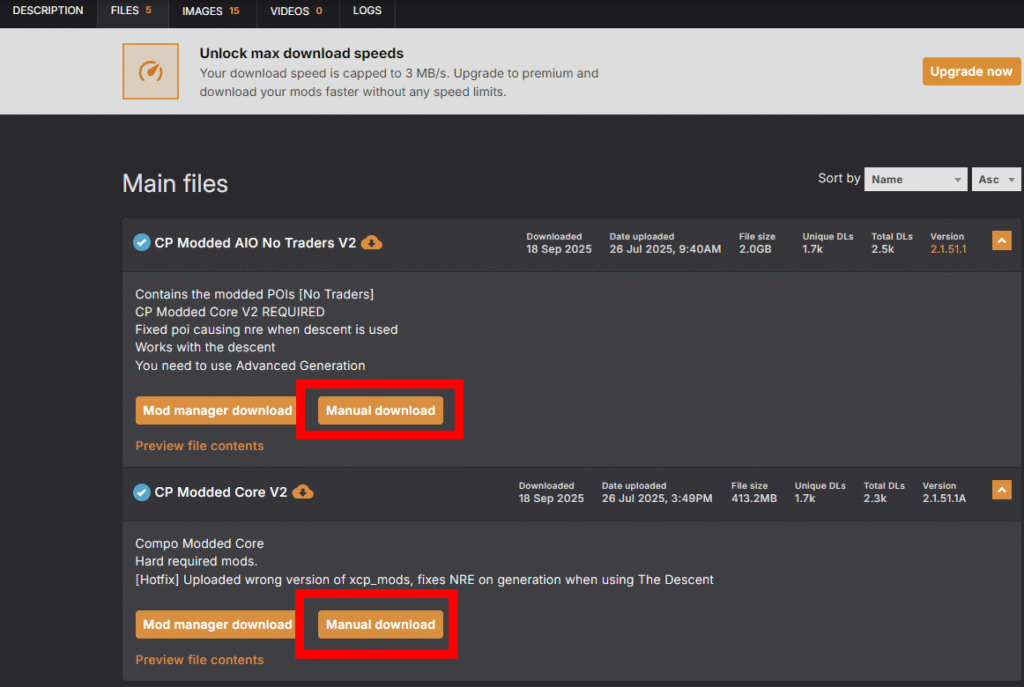Click blue checkmark beside CP Modded Core V2
This screenshot has height=687, width=1024.
[x=142, y=492]
